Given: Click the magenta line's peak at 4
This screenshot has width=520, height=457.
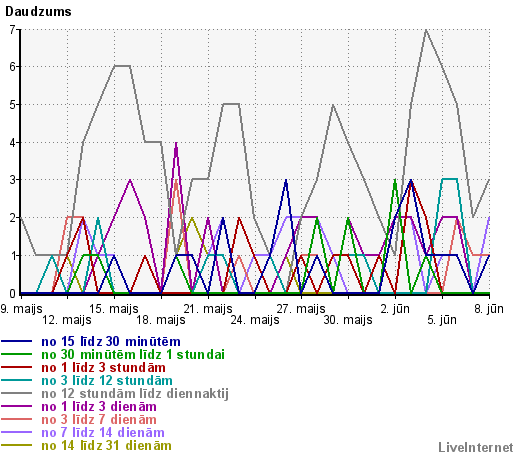Looking at the screenshot, I should click(176, 143).
